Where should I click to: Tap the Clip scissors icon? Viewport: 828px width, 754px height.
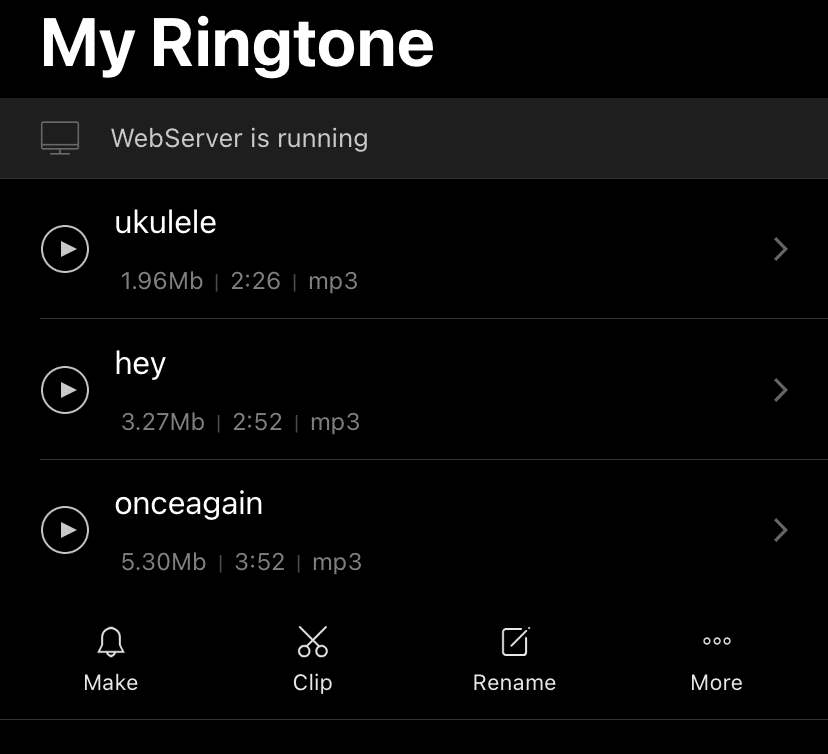click(x=313, y=642)
